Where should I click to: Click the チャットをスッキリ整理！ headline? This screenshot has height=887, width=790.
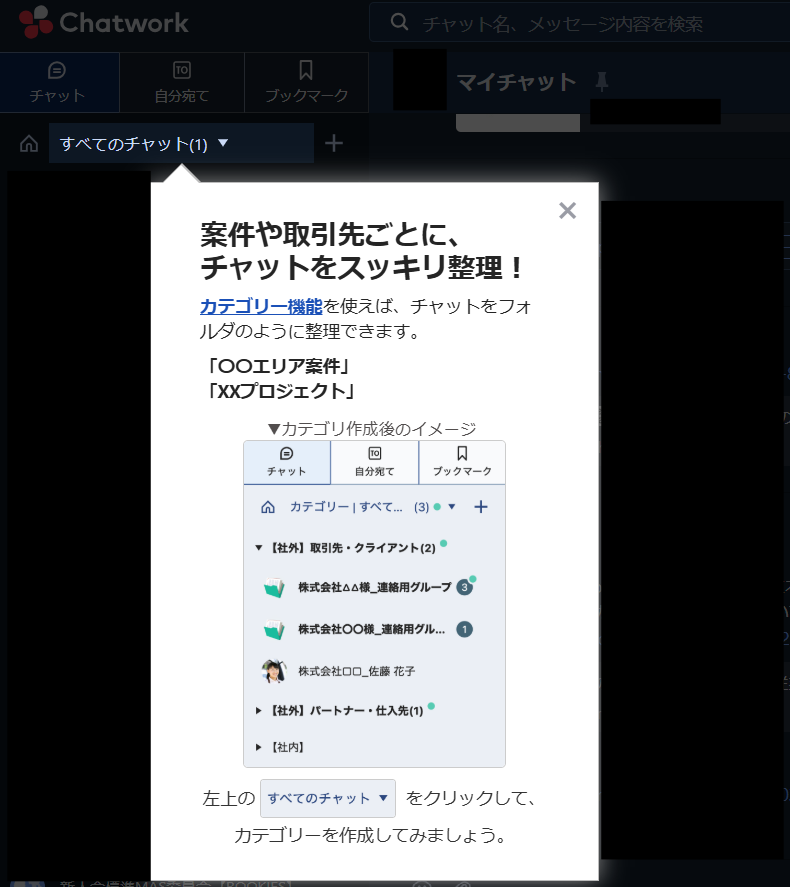[362, 268]
